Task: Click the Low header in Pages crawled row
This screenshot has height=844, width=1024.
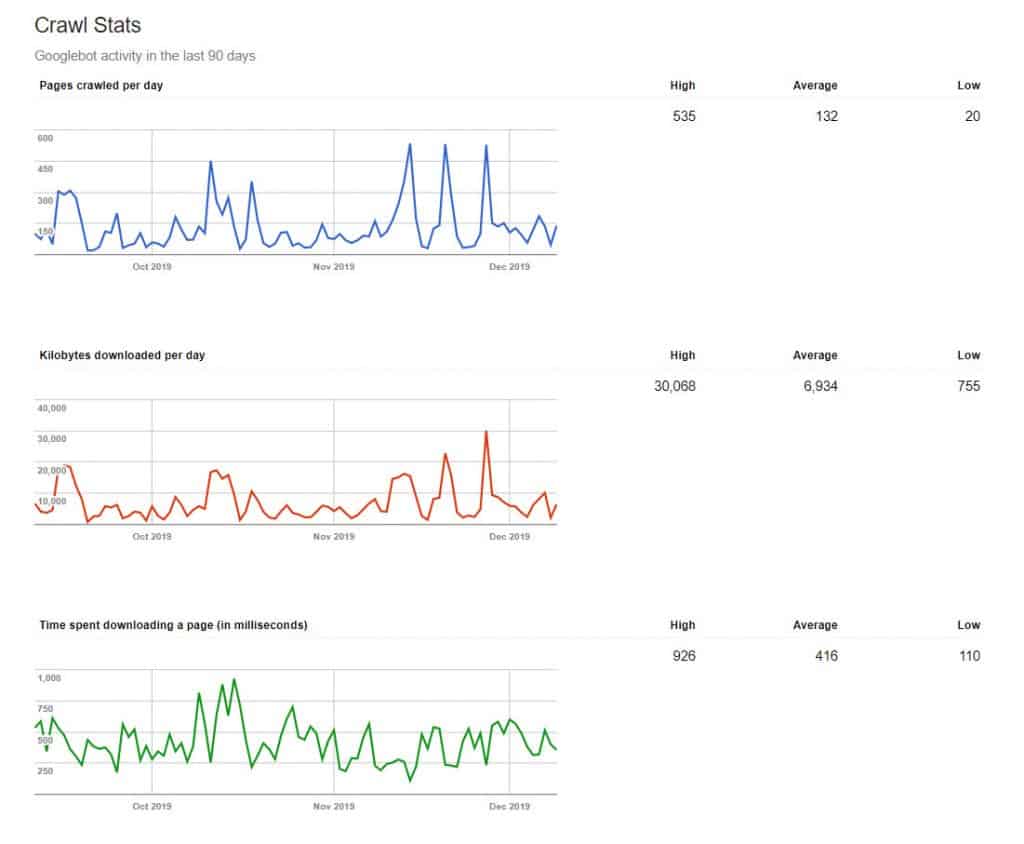Action: click(x=969, y=86)
